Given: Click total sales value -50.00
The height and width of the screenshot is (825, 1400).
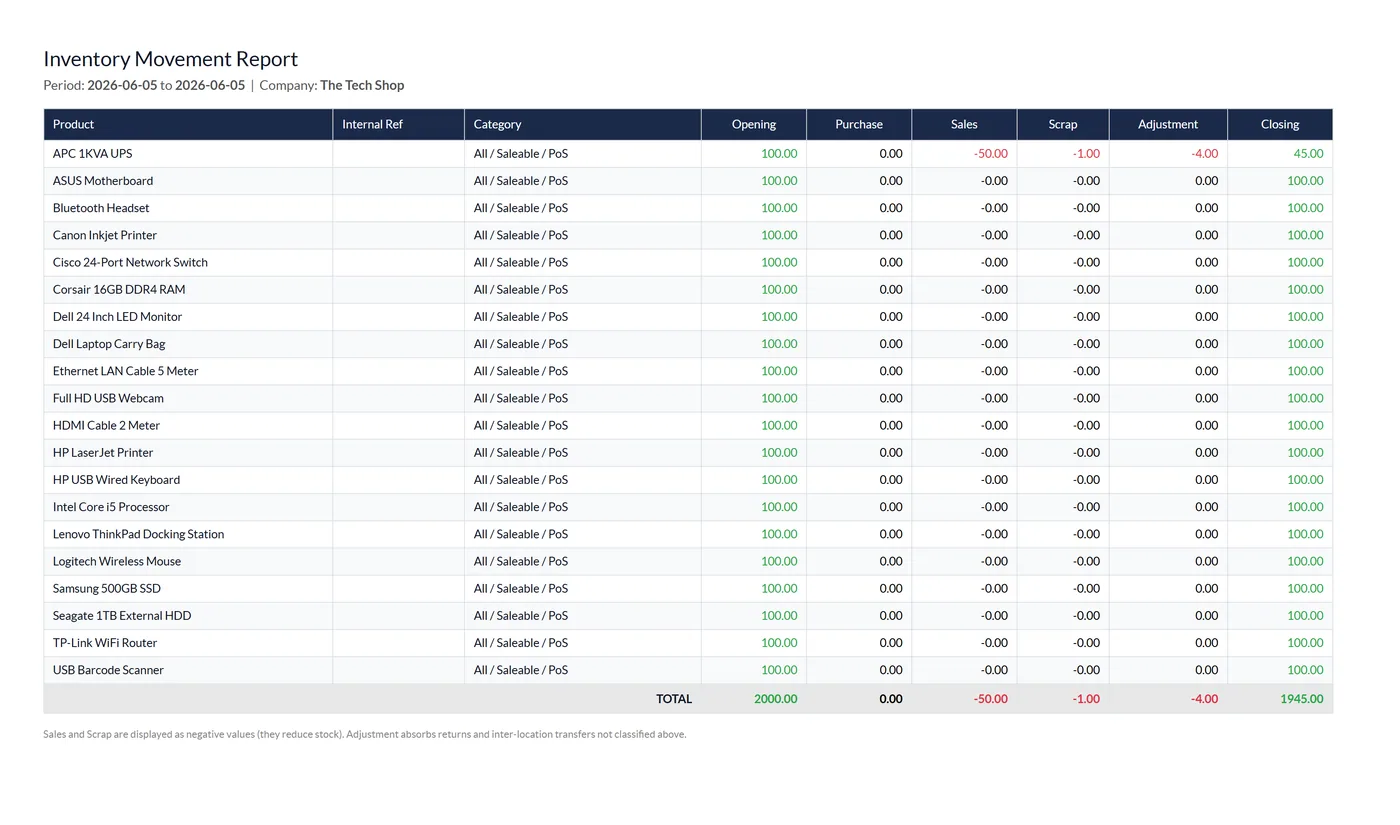Looking at the screenshot, I should point(990,699).
